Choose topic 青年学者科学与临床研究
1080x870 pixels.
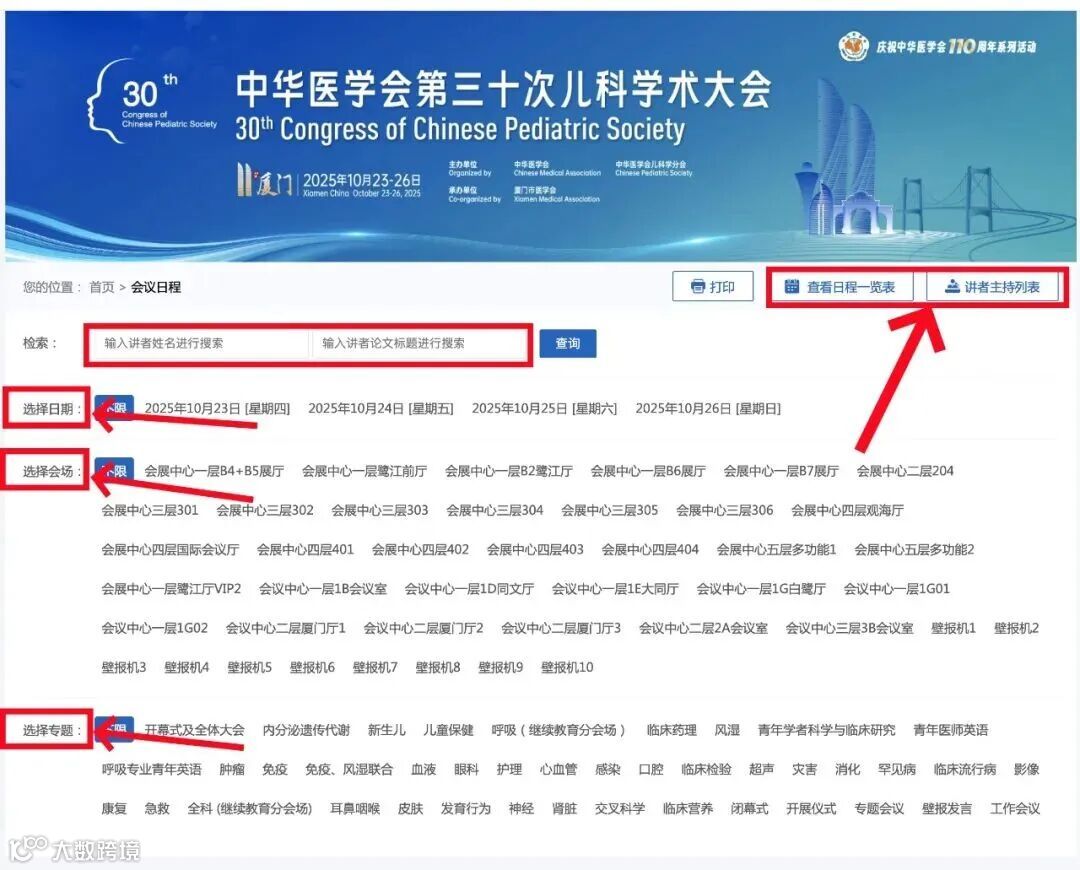click(x=827, y=730)
